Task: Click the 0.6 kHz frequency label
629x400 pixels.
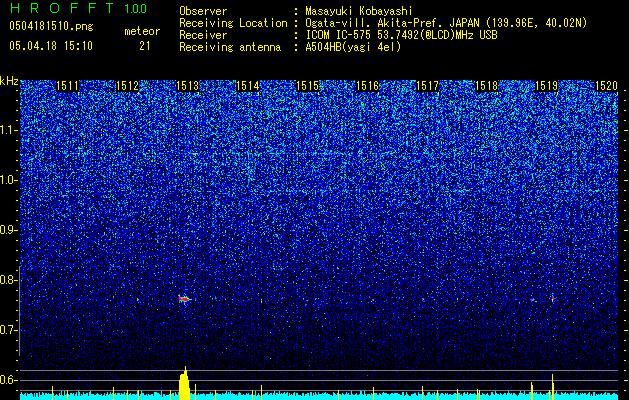Action: [9, 380]
